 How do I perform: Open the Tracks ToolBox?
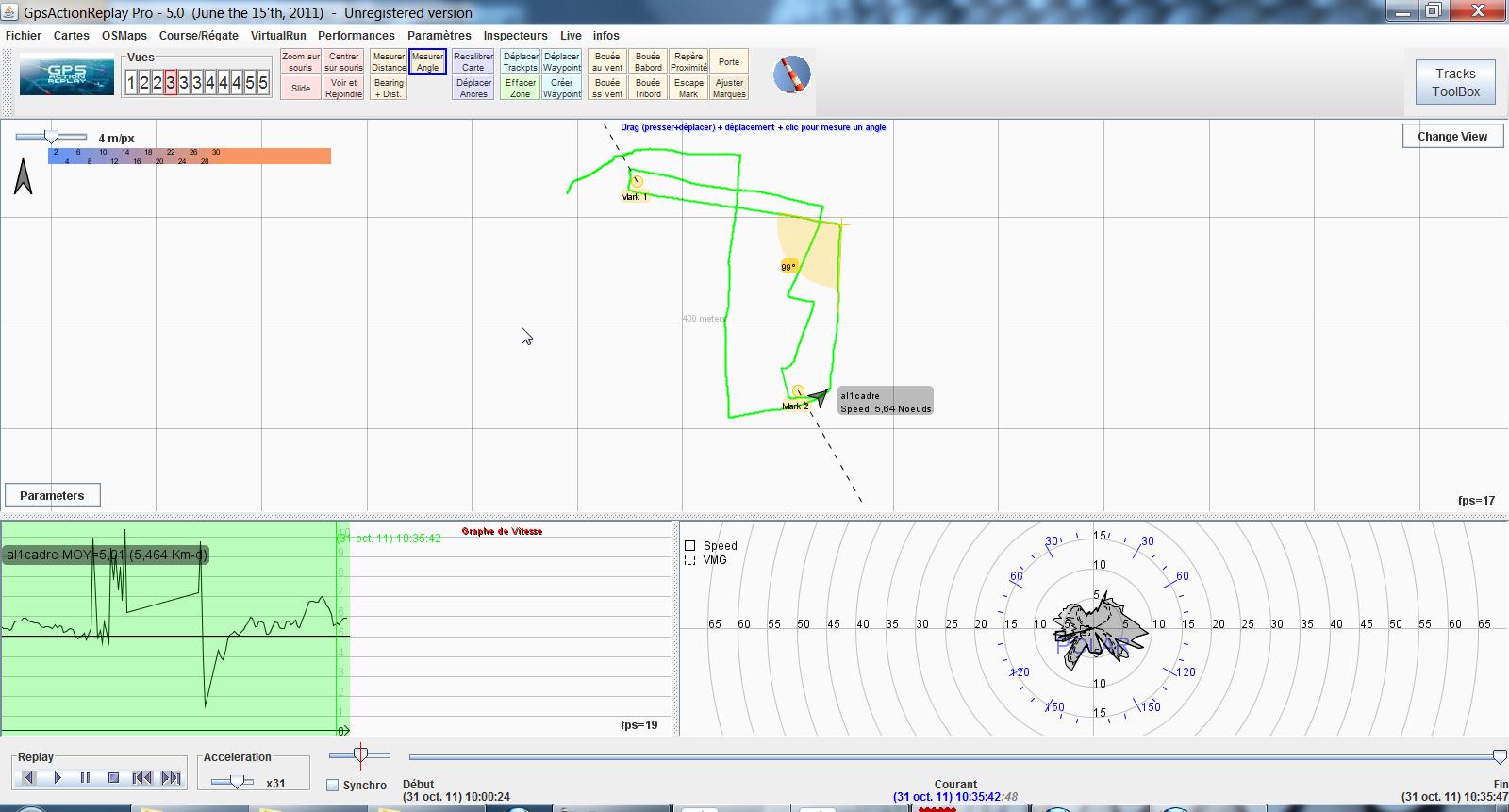click(1455, 82)
